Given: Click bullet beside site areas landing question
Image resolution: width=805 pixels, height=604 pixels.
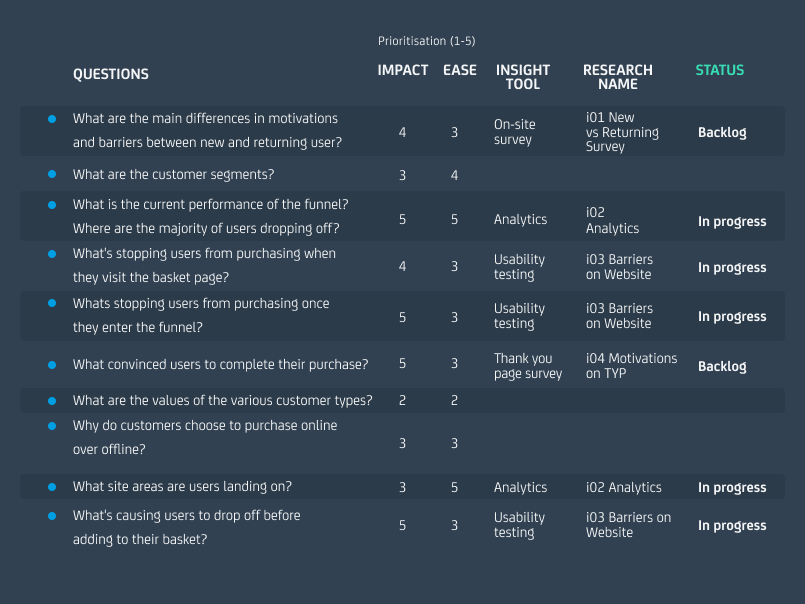Looking at the screenshot, I should click(x=52, y=487).
